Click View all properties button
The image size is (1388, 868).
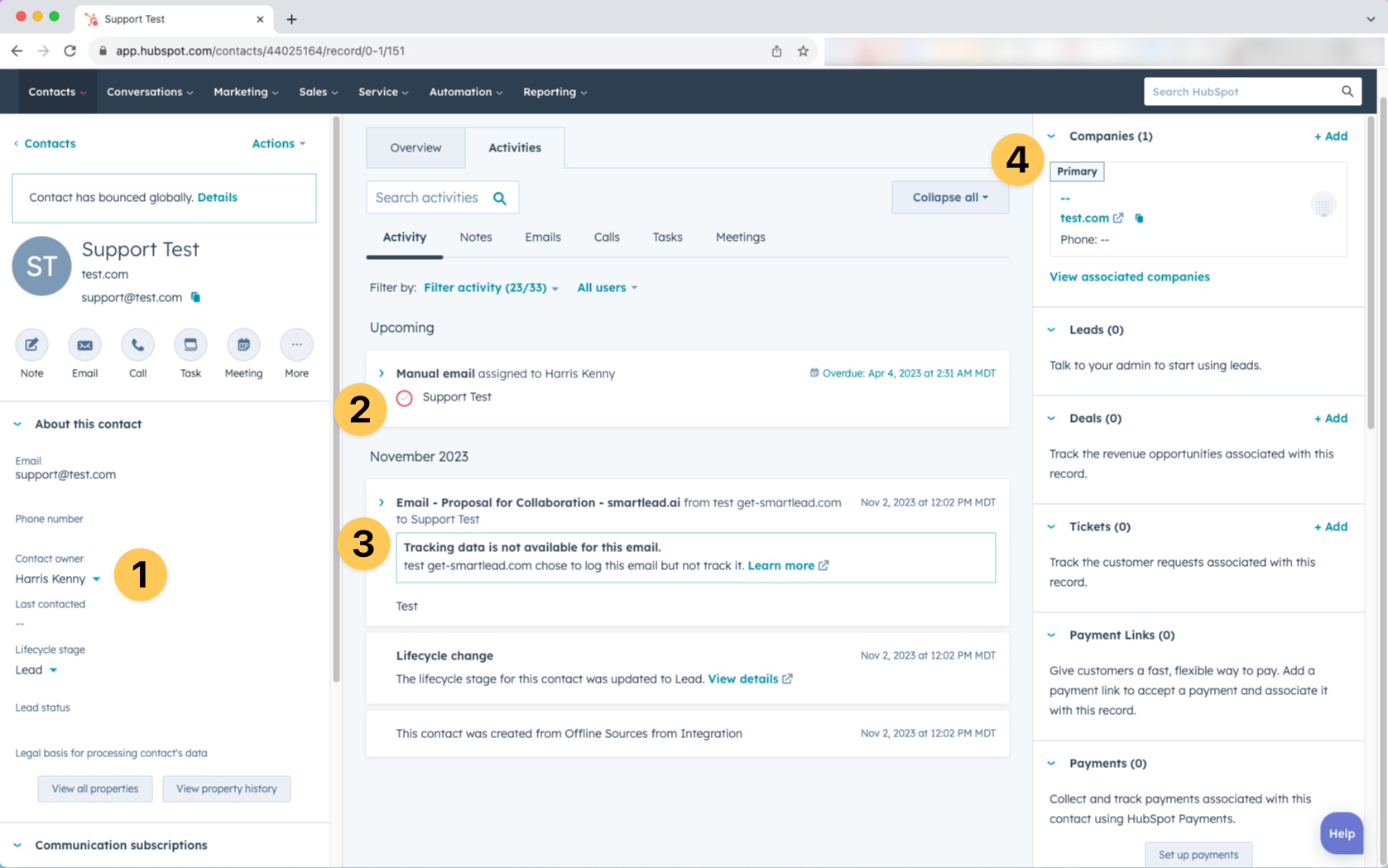coord(95,789)
